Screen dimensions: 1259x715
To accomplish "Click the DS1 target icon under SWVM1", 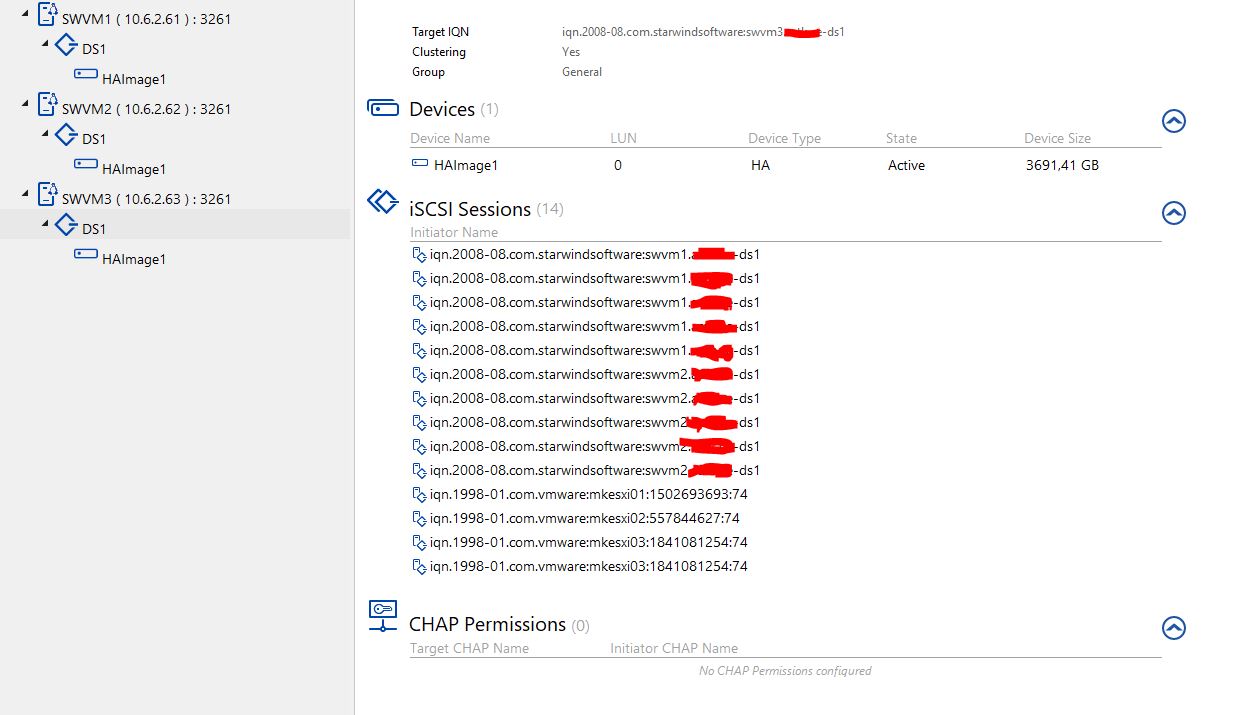I will click(66, 47).
